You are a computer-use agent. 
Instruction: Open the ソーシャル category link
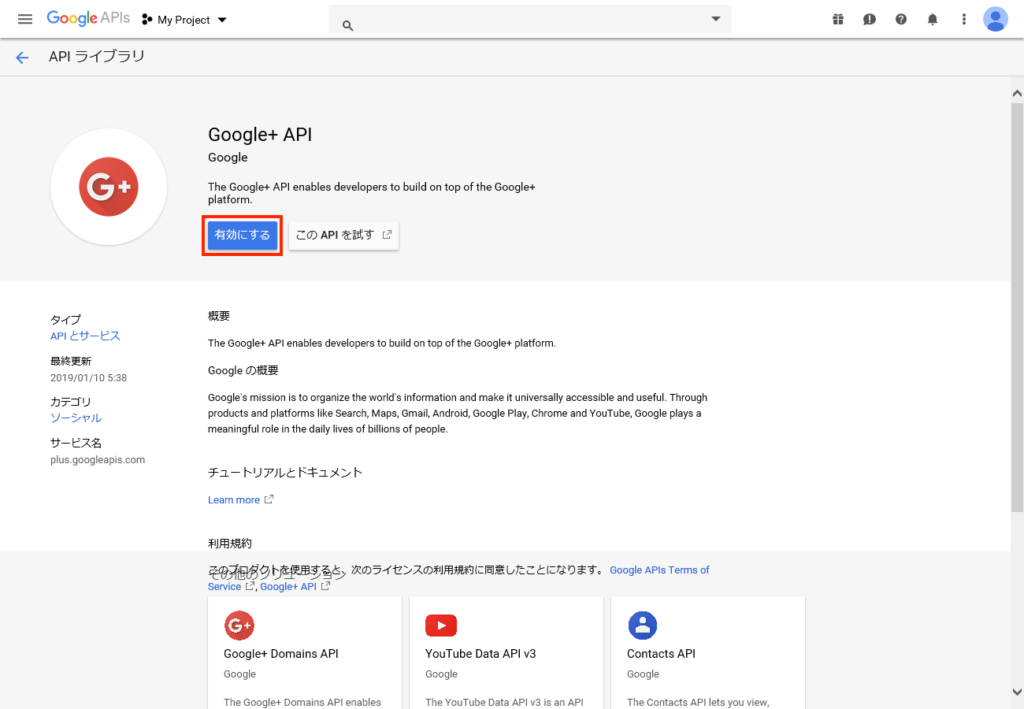click(x=76, y=418)
